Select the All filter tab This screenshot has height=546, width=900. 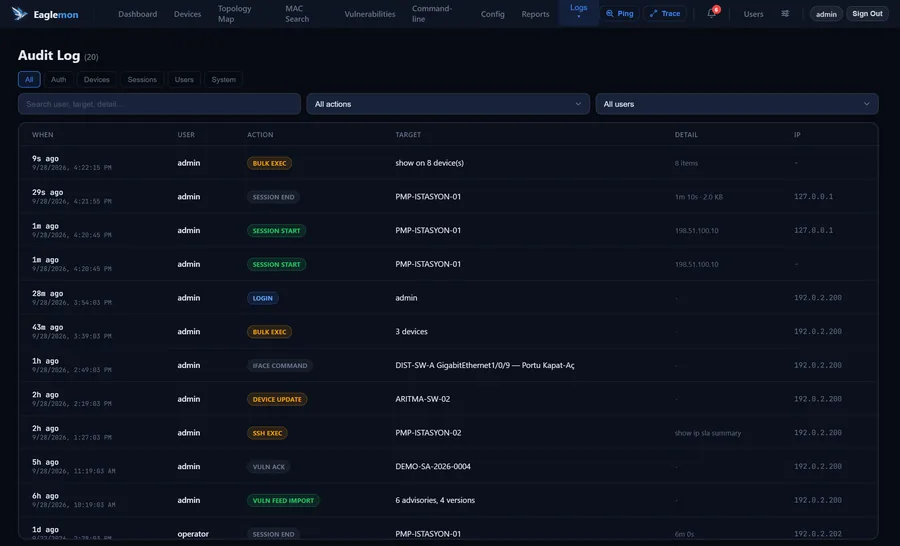[x=29, y=79]
